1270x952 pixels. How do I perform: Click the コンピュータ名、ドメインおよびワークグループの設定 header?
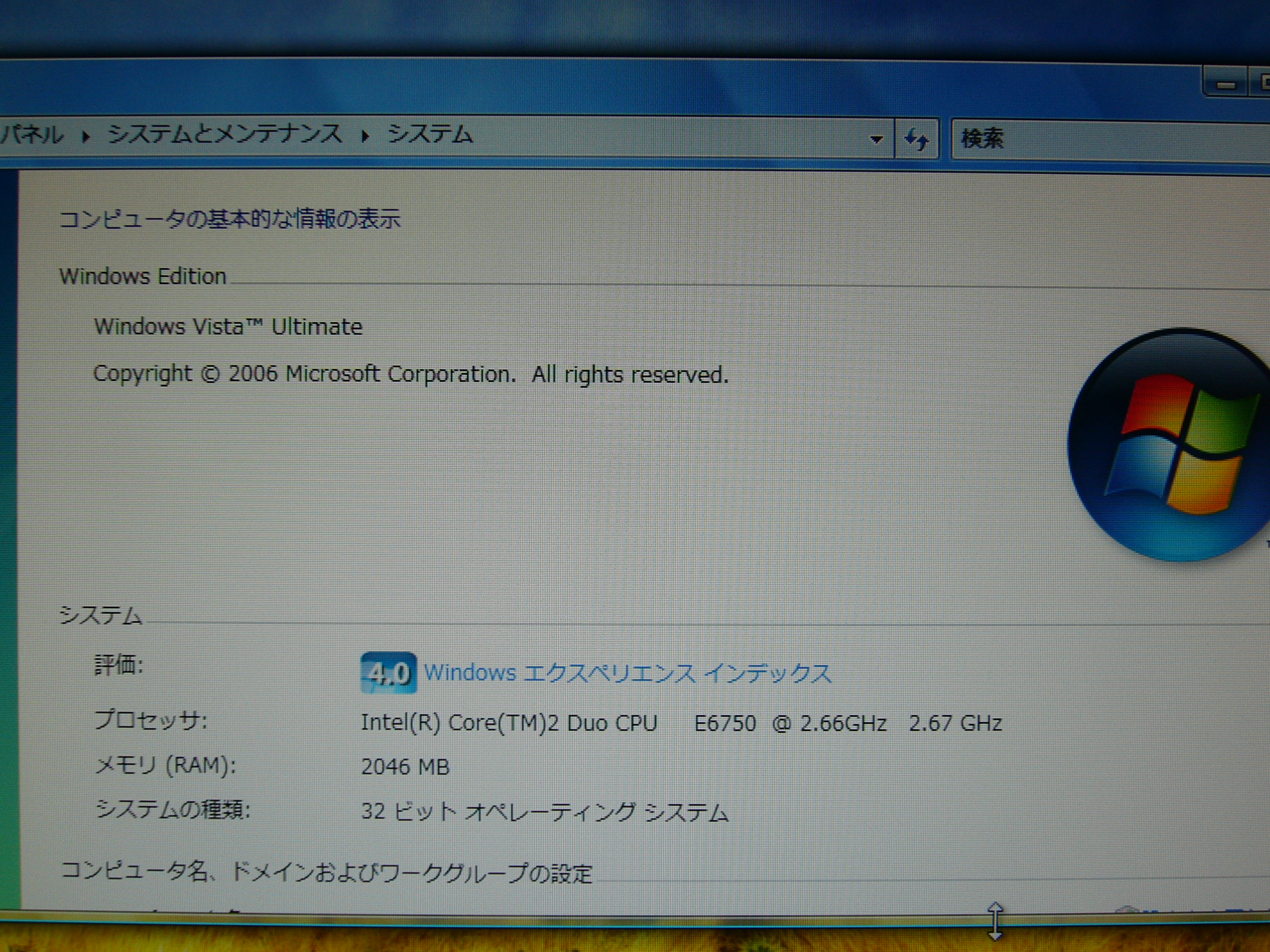click(326, 873)
